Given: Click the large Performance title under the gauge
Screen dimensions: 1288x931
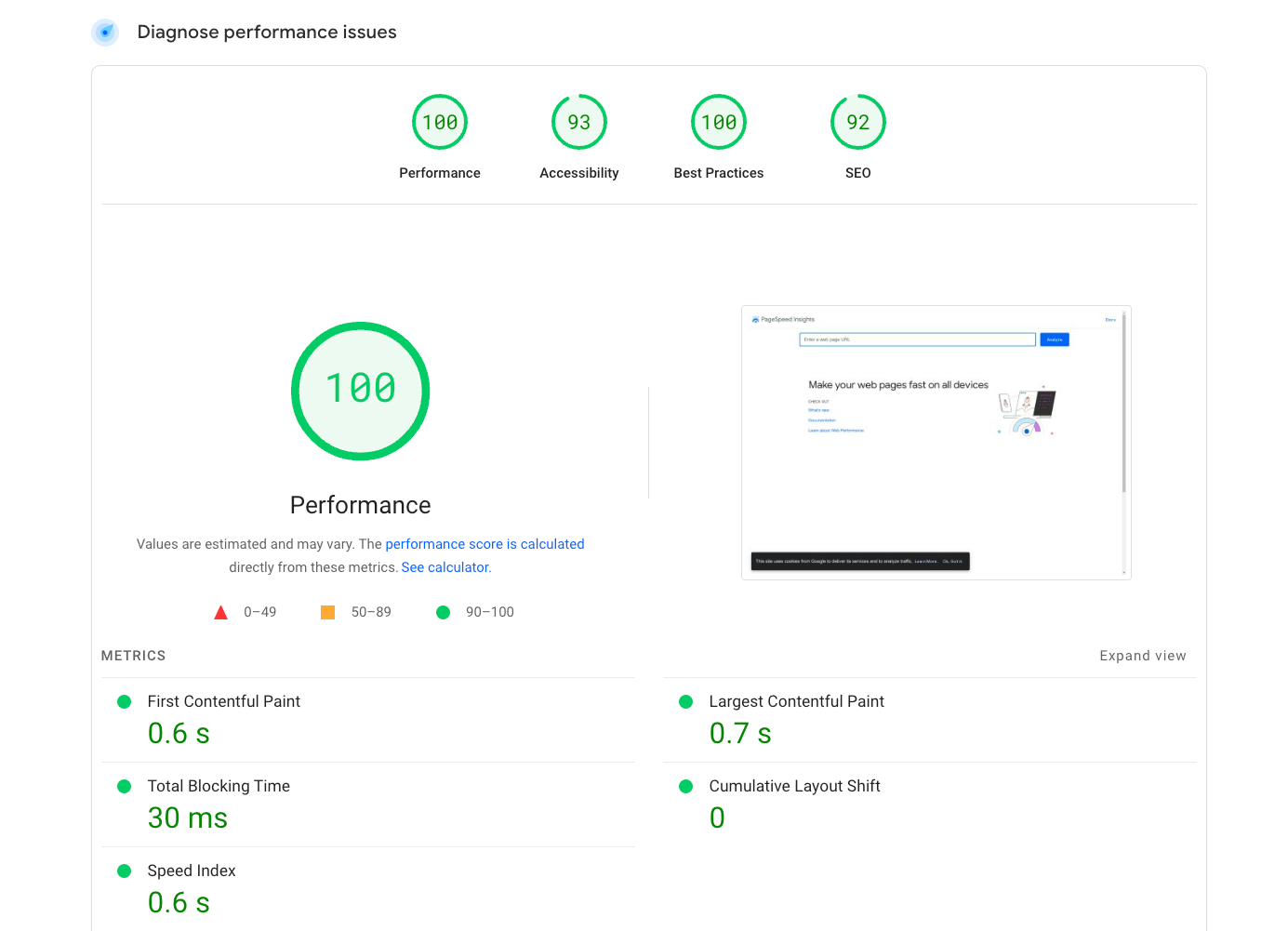Looking at the screenshot, I should 361,505.
